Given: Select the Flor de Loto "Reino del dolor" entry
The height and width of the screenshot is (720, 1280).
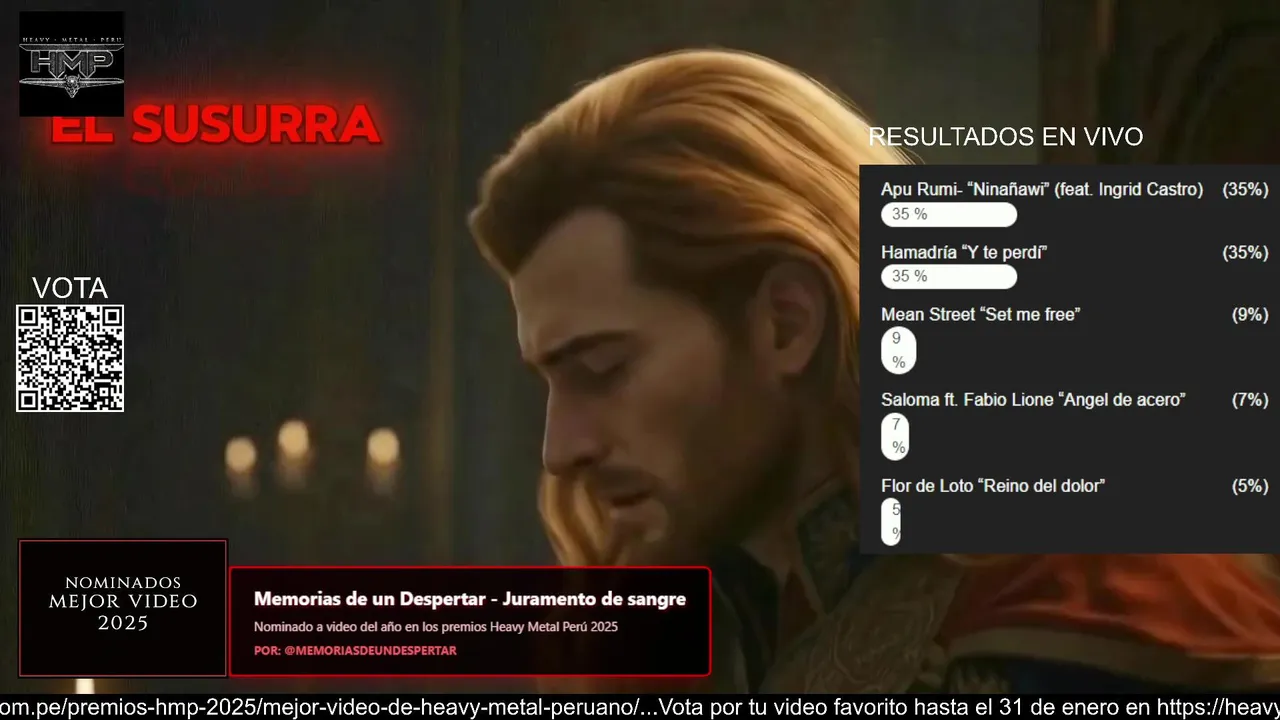Looking at the screenshot, I should 993,485.
